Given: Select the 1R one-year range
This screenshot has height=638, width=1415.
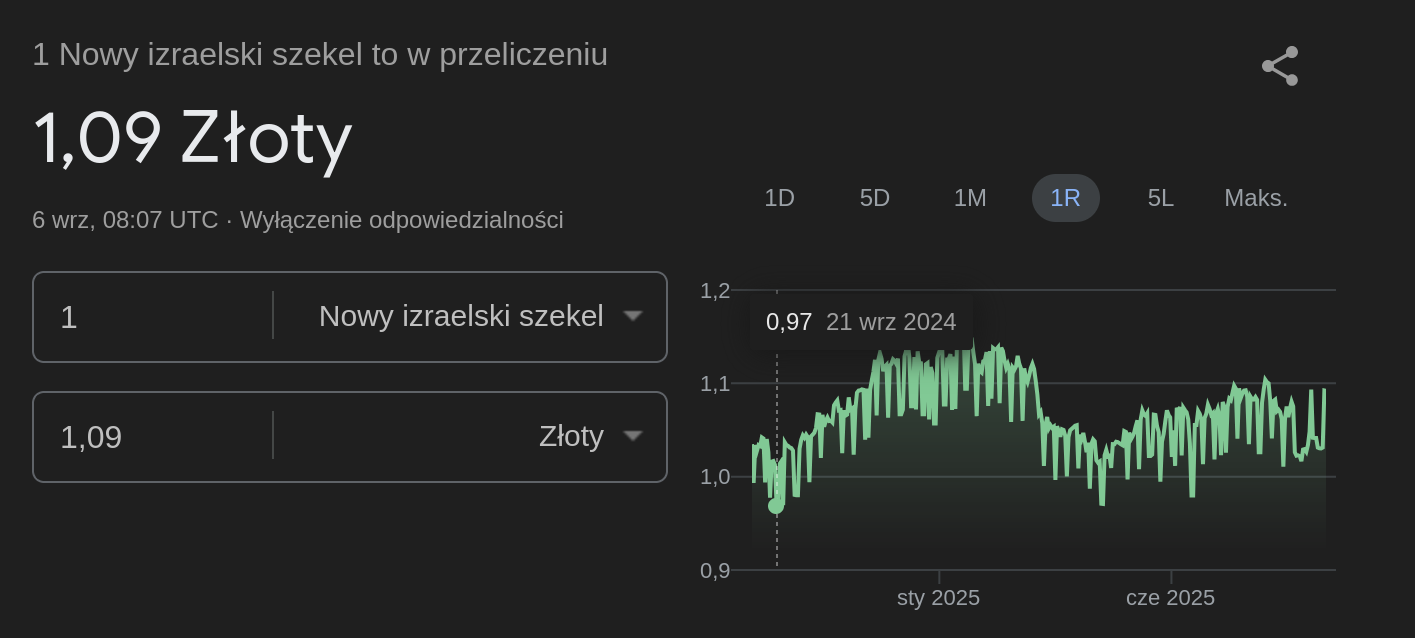Looking at the screenshot, I should [1066, 198].
